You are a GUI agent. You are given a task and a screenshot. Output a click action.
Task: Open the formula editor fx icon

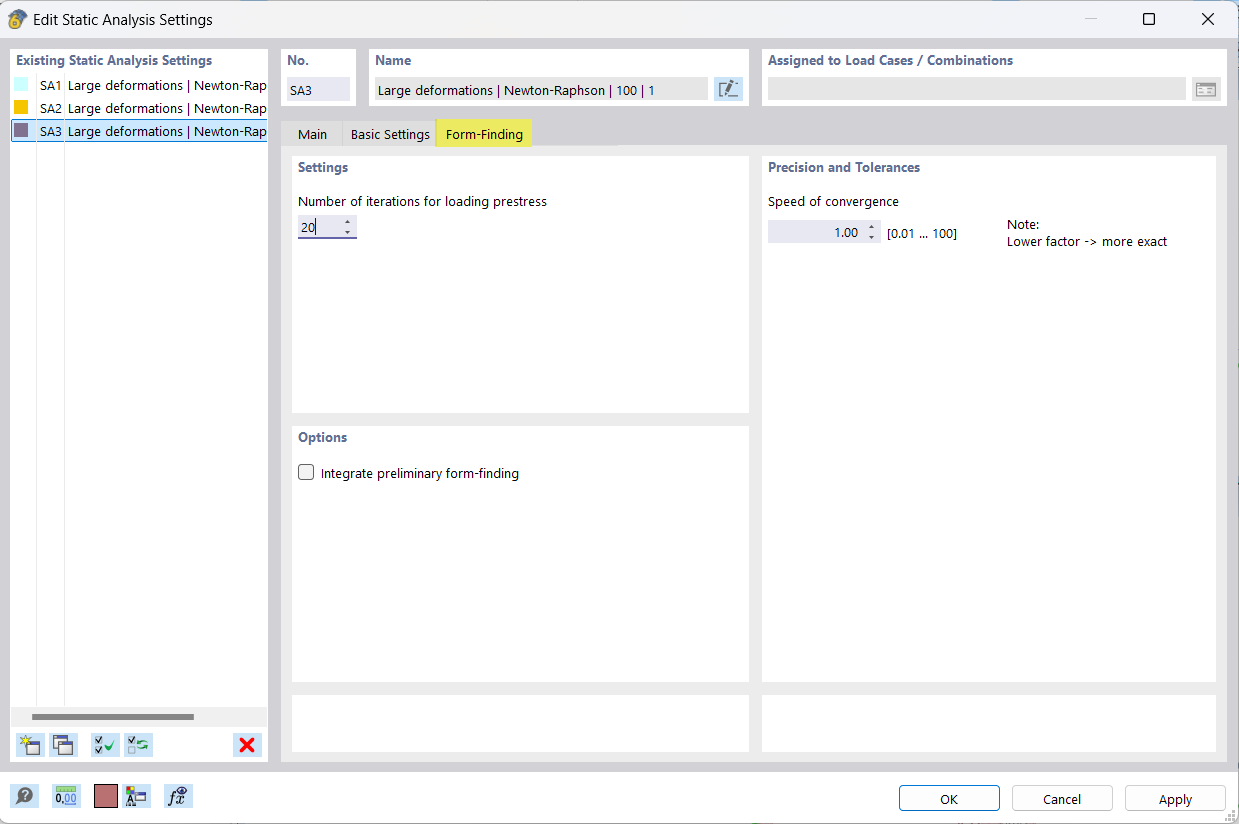[x=177, y=796]
